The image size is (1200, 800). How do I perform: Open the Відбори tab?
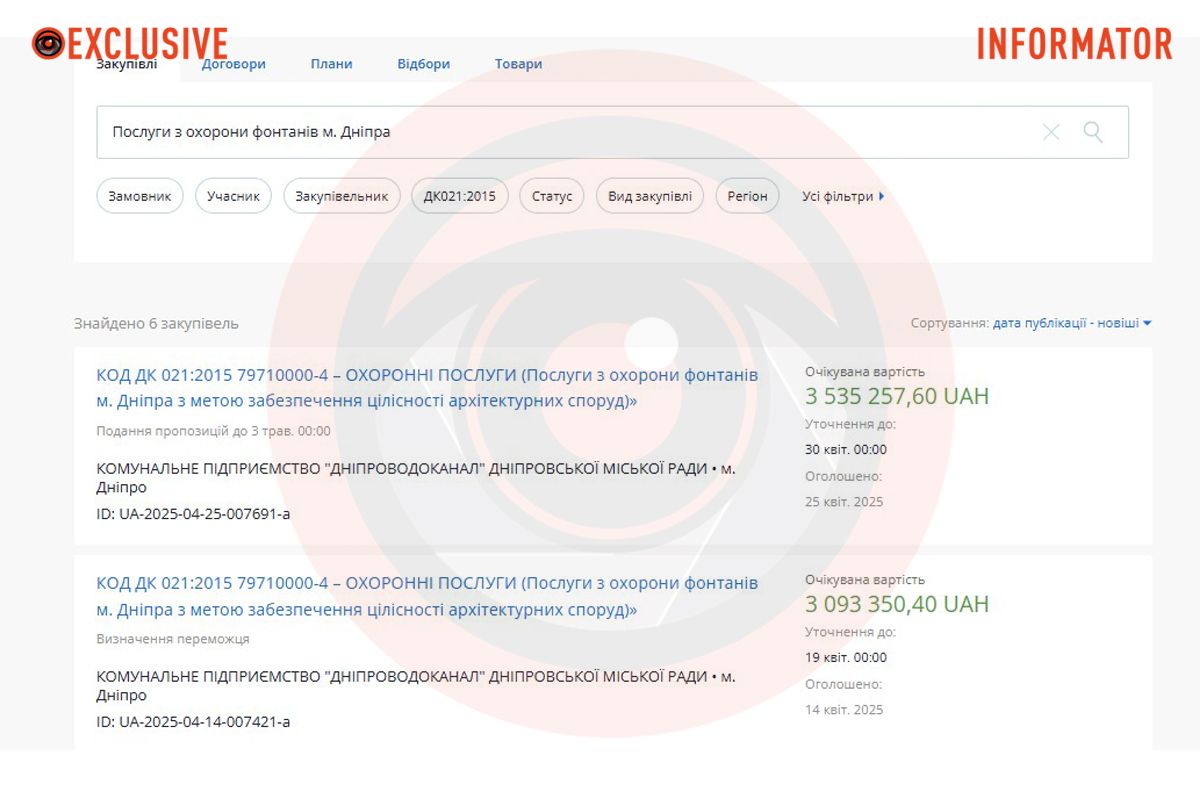[423, 64]
